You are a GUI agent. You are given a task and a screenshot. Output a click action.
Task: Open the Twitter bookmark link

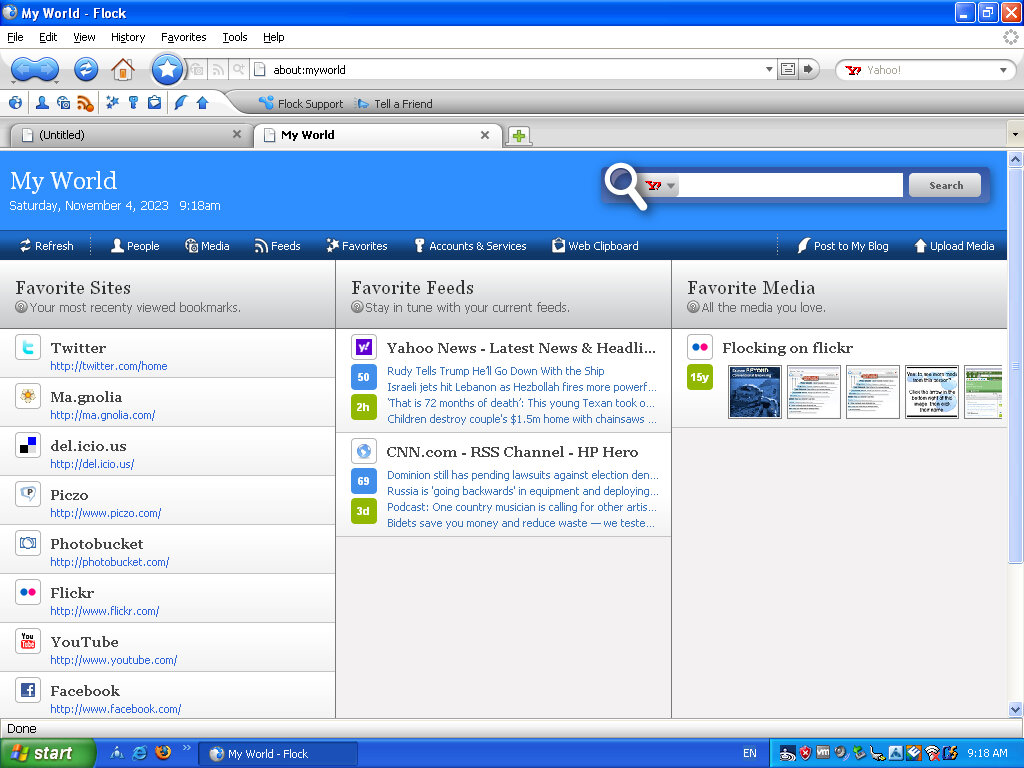(x=78, y=348)
